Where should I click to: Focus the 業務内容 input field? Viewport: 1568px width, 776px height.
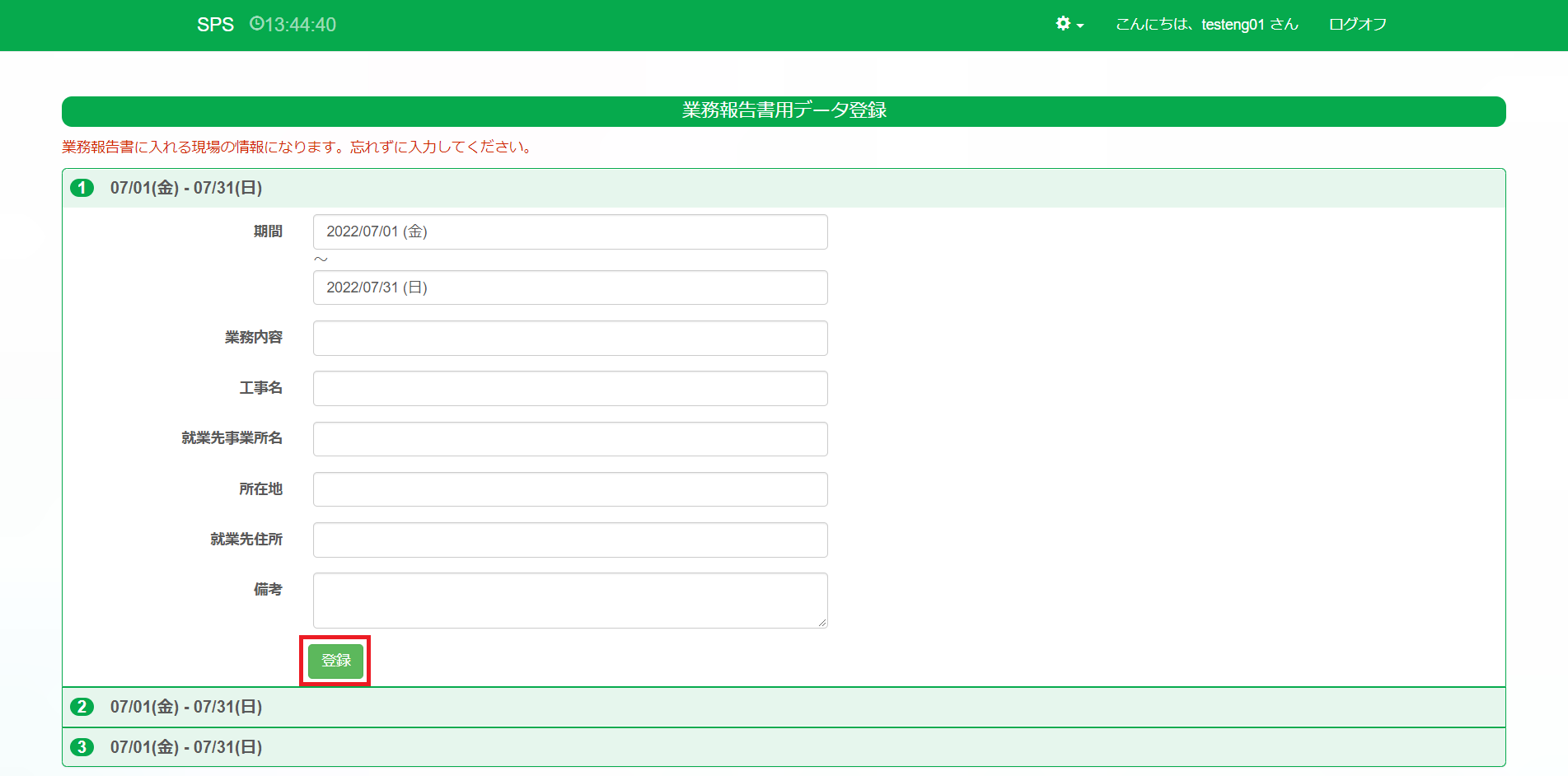click(x=569, y=339)
